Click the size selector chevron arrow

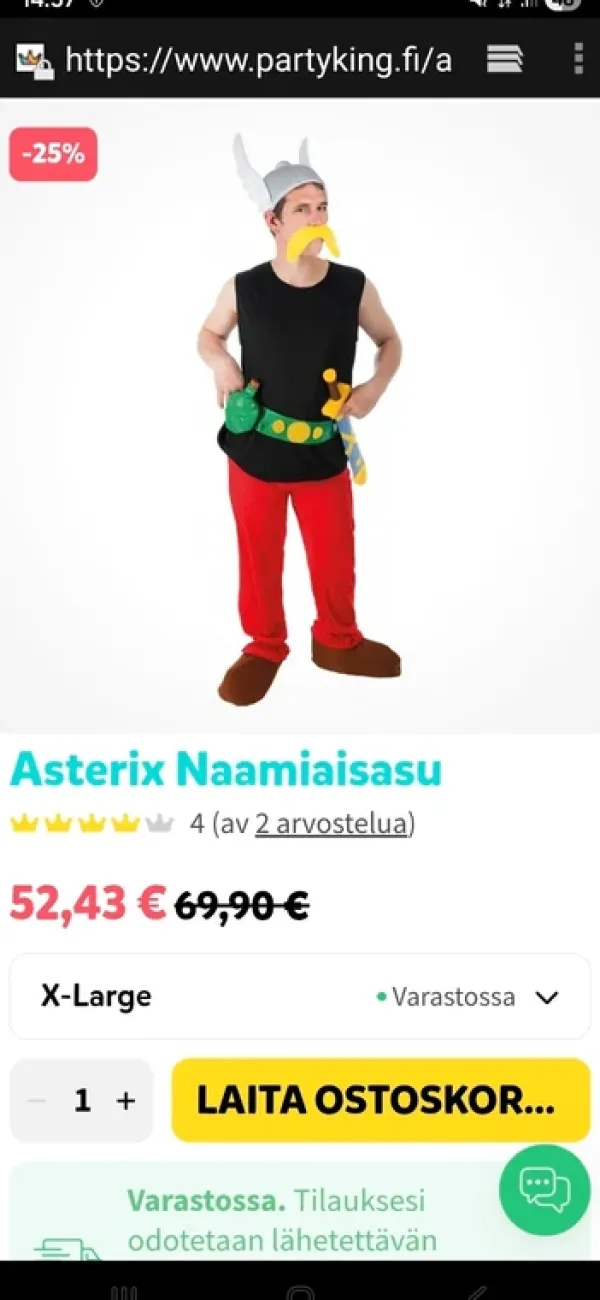[546, 997]
